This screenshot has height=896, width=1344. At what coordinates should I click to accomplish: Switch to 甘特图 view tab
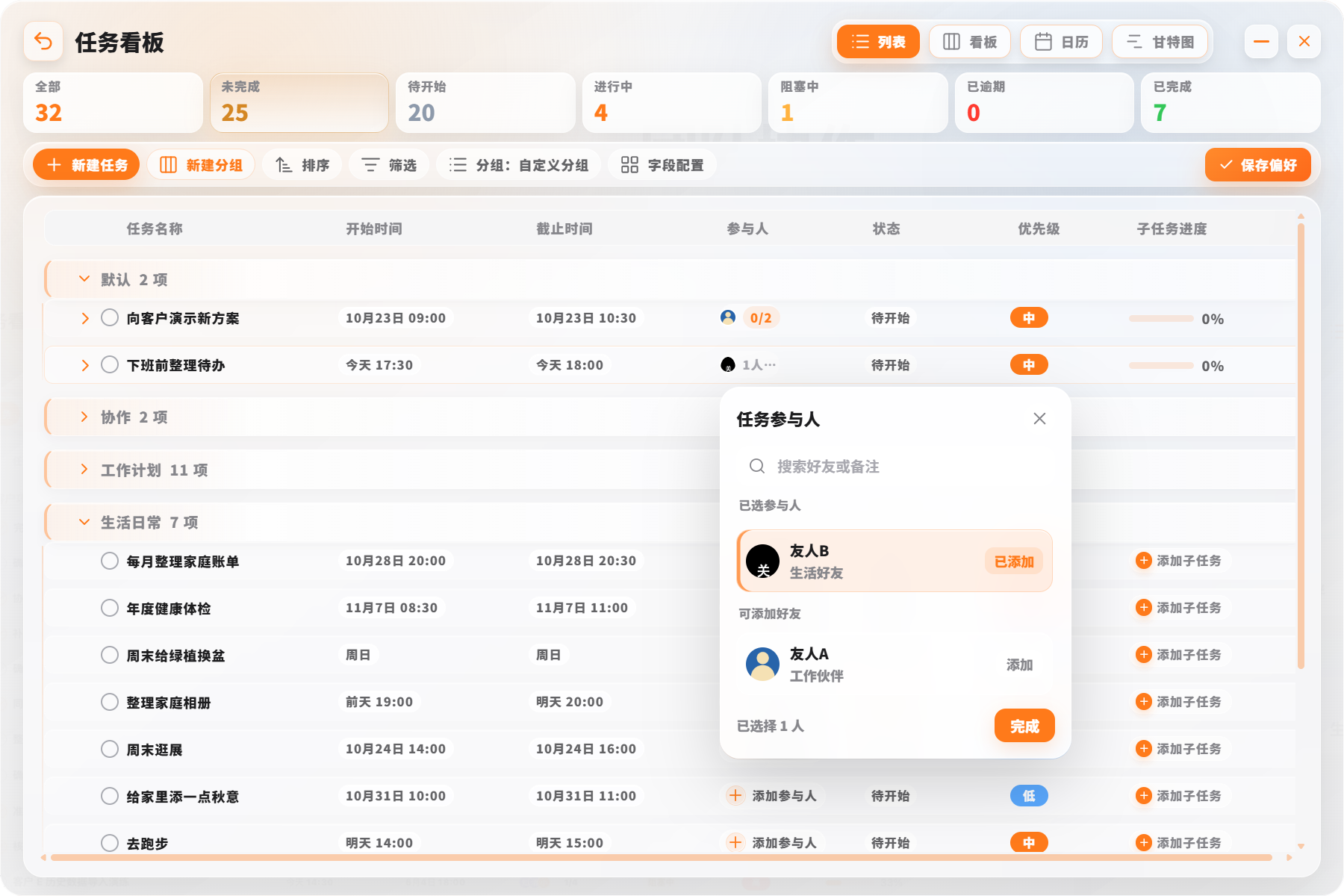pos(1160,42)
